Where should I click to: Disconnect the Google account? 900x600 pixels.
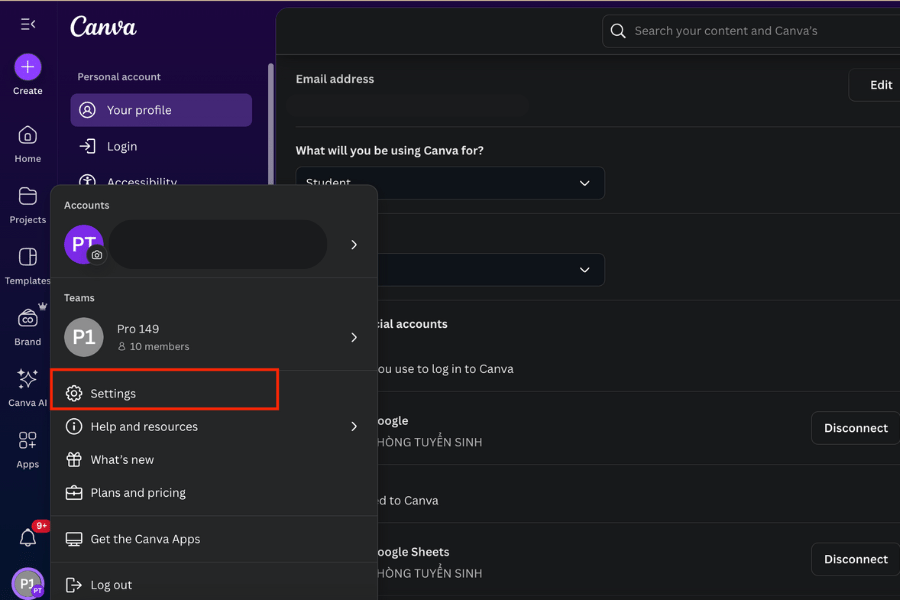(855, 428)
